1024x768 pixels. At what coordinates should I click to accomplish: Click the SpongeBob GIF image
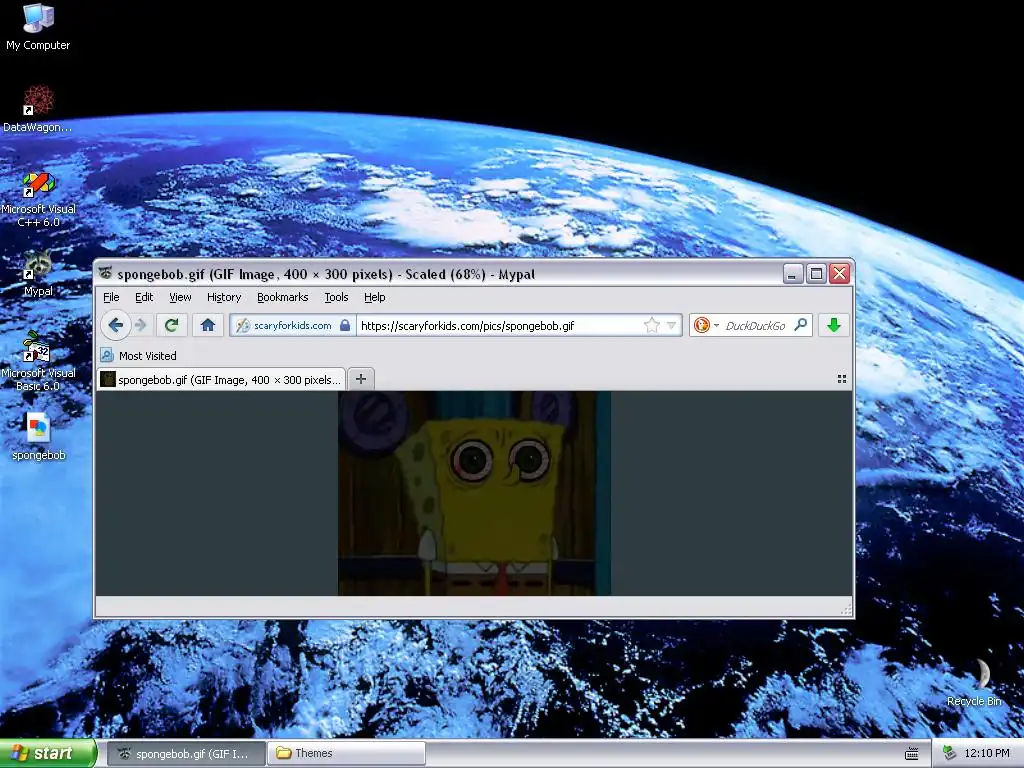point(474,493)
